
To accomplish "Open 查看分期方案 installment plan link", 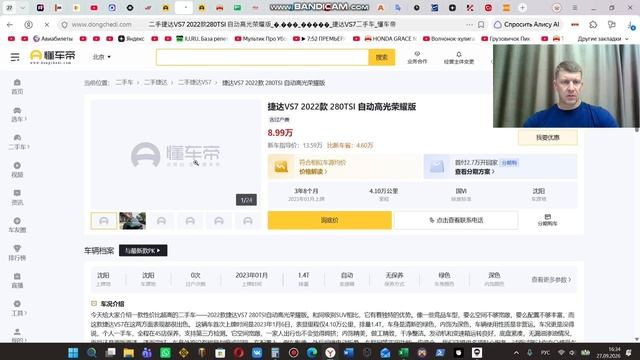I will (x=475, y=172).
